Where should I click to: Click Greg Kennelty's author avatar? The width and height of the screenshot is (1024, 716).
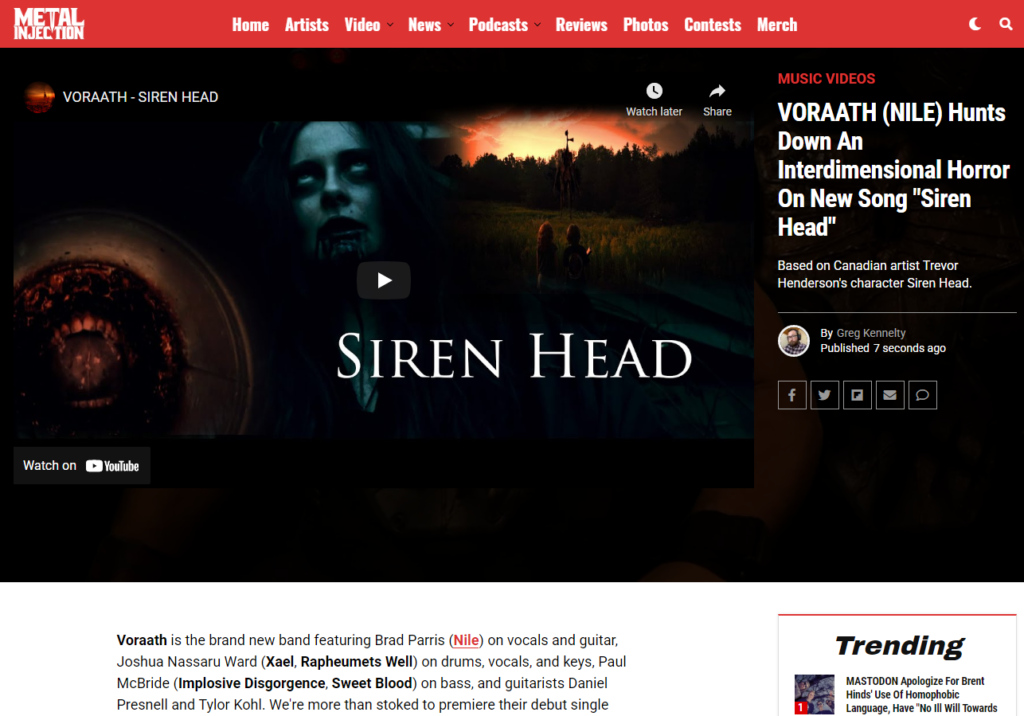(x=793, y=340)
